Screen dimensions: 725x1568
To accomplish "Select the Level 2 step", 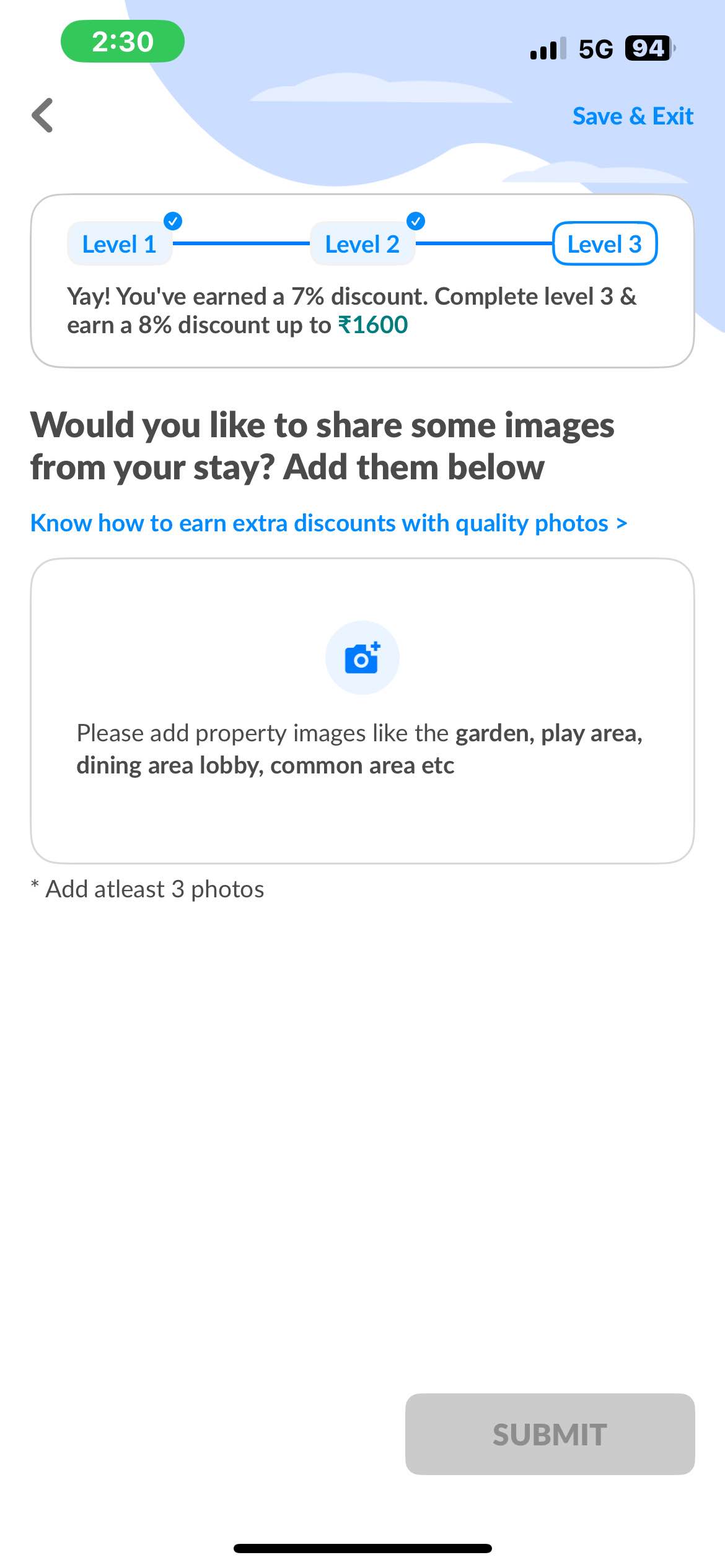I will coord(362,245).
